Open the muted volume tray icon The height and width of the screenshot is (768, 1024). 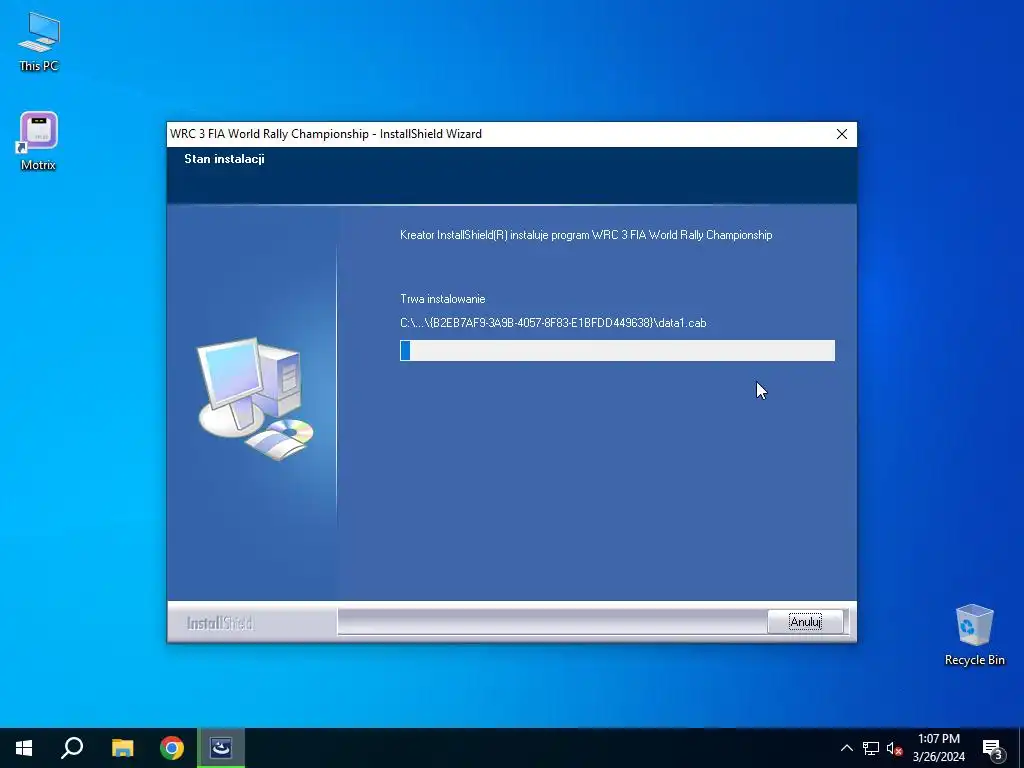(894, 748)
